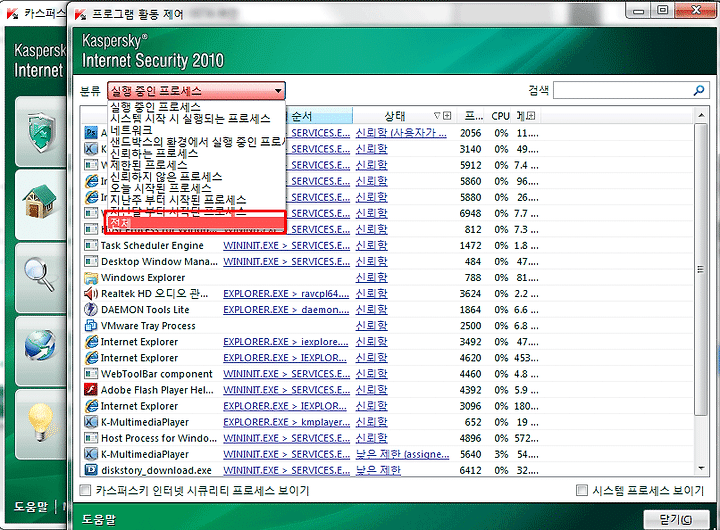Select WebToolBar component row text
The image size is (720, 530).
coord(157,374)
